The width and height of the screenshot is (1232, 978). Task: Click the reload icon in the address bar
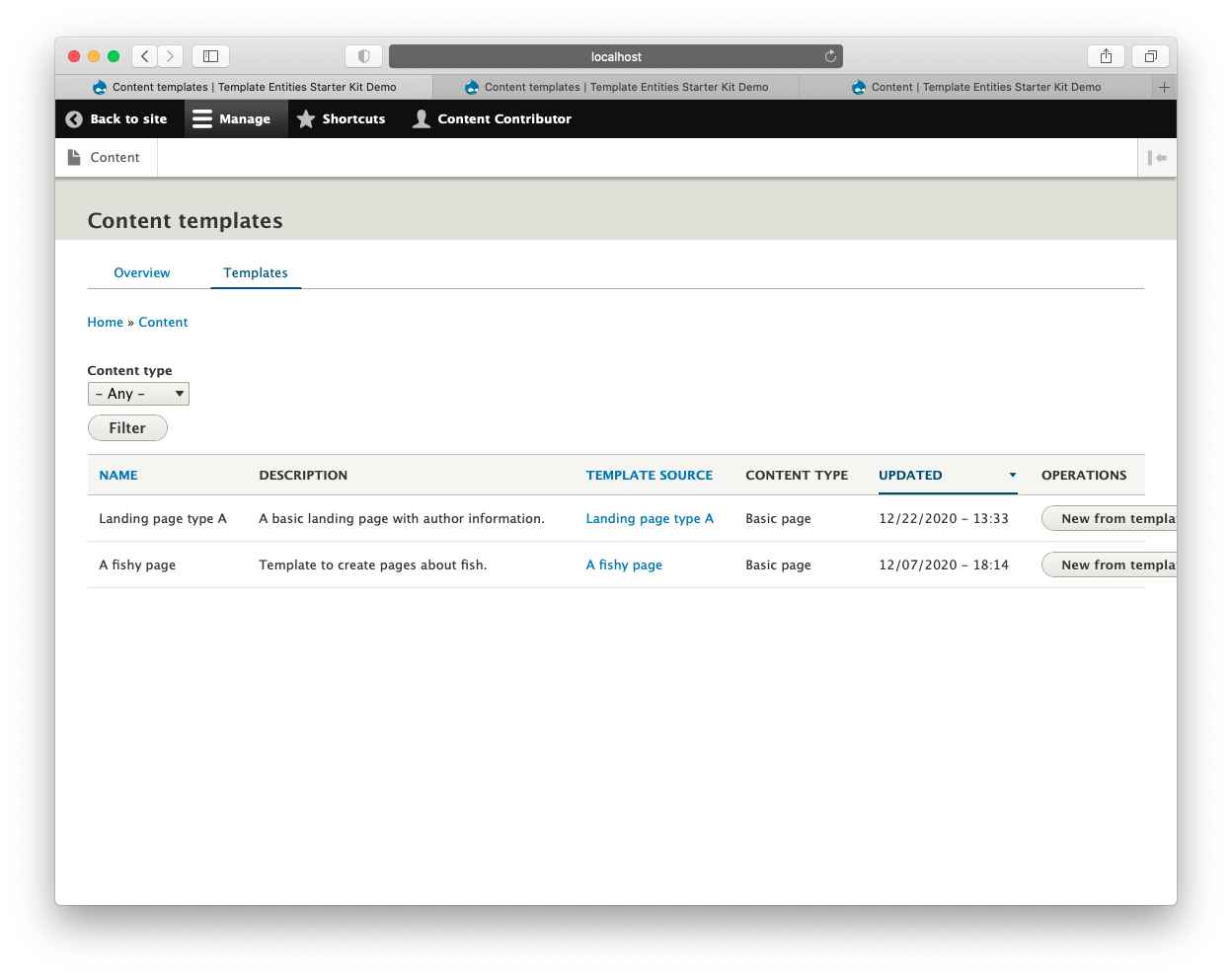coord(830,55)
